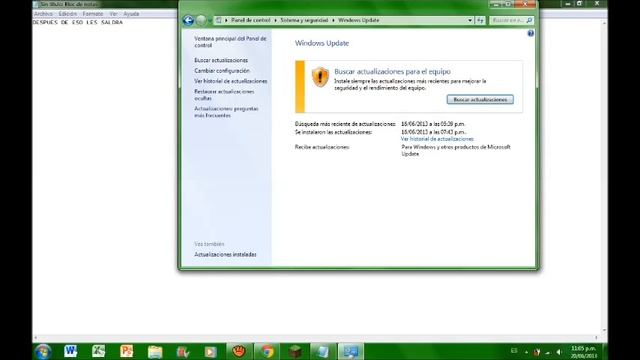This screenshot has height=360, width=640.
Task: Click the greyed forward navigation arrow
Action: (201, 20)
